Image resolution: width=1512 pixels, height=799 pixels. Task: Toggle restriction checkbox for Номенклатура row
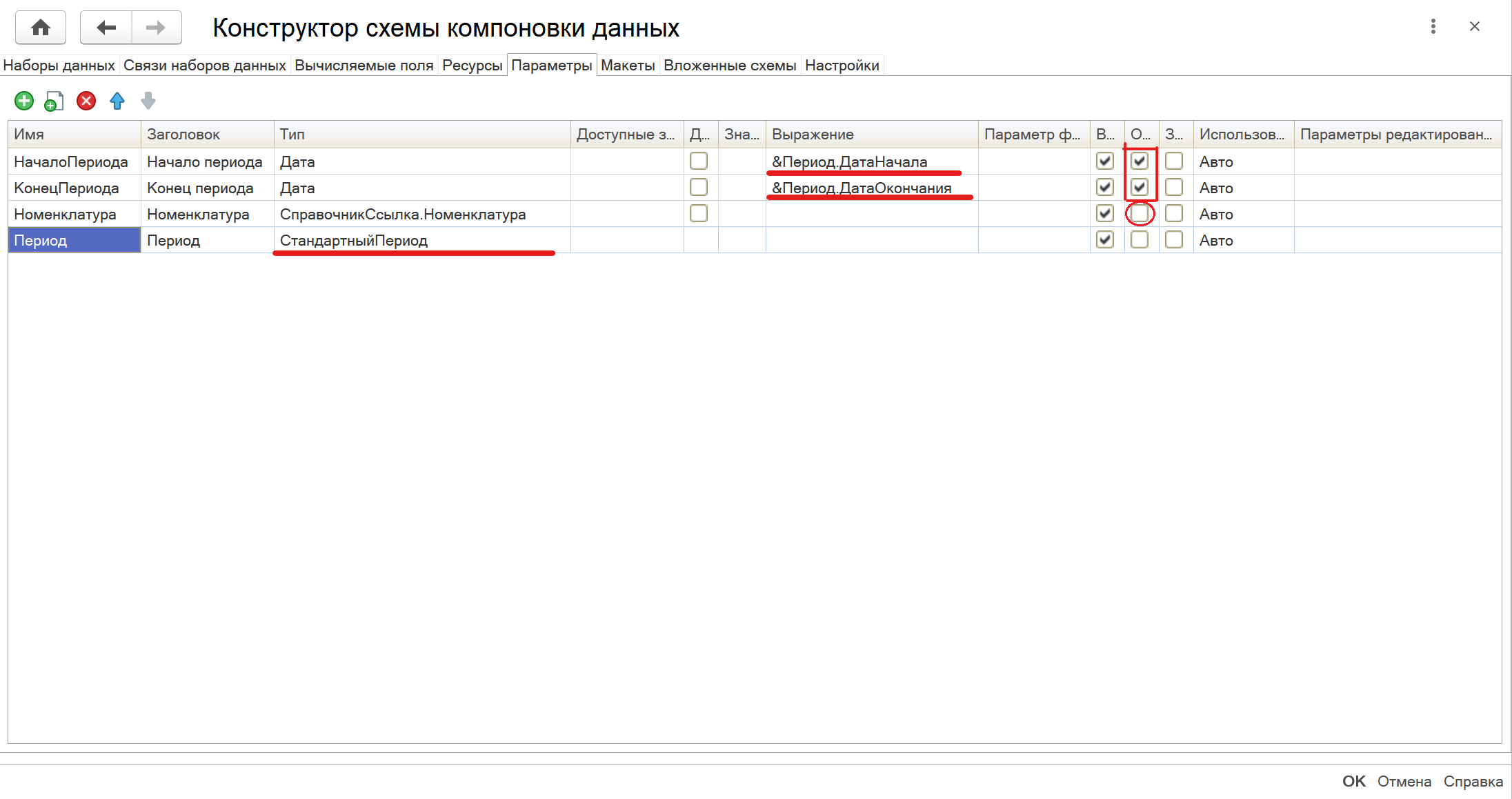point(1140,214)
